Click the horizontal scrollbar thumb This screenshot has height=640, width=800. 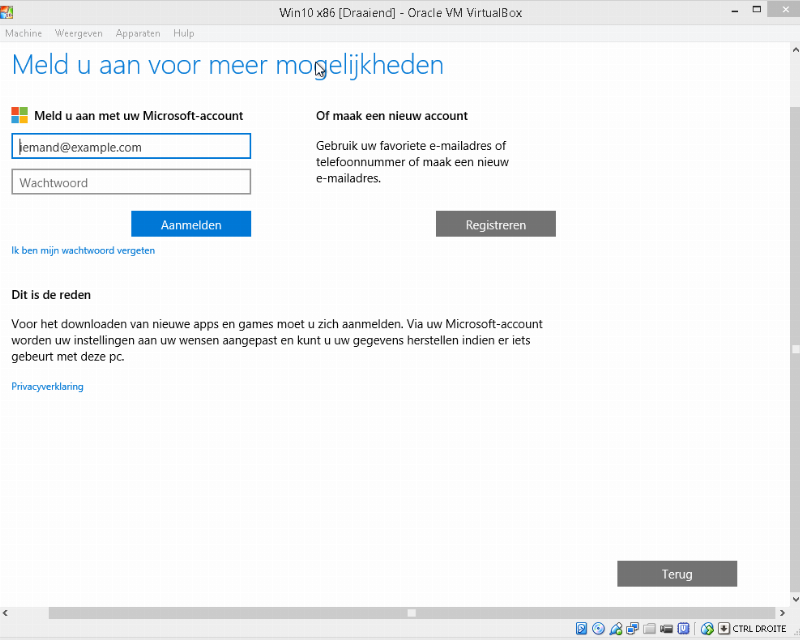coord(412,613)
